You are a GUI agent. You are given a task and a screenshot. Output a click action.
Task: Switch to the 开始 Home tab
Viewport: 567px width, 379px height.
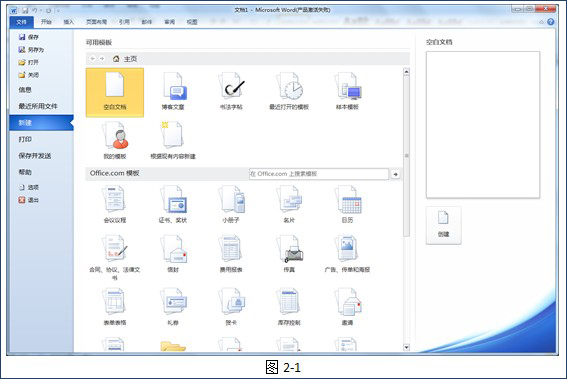pos(46,22)
